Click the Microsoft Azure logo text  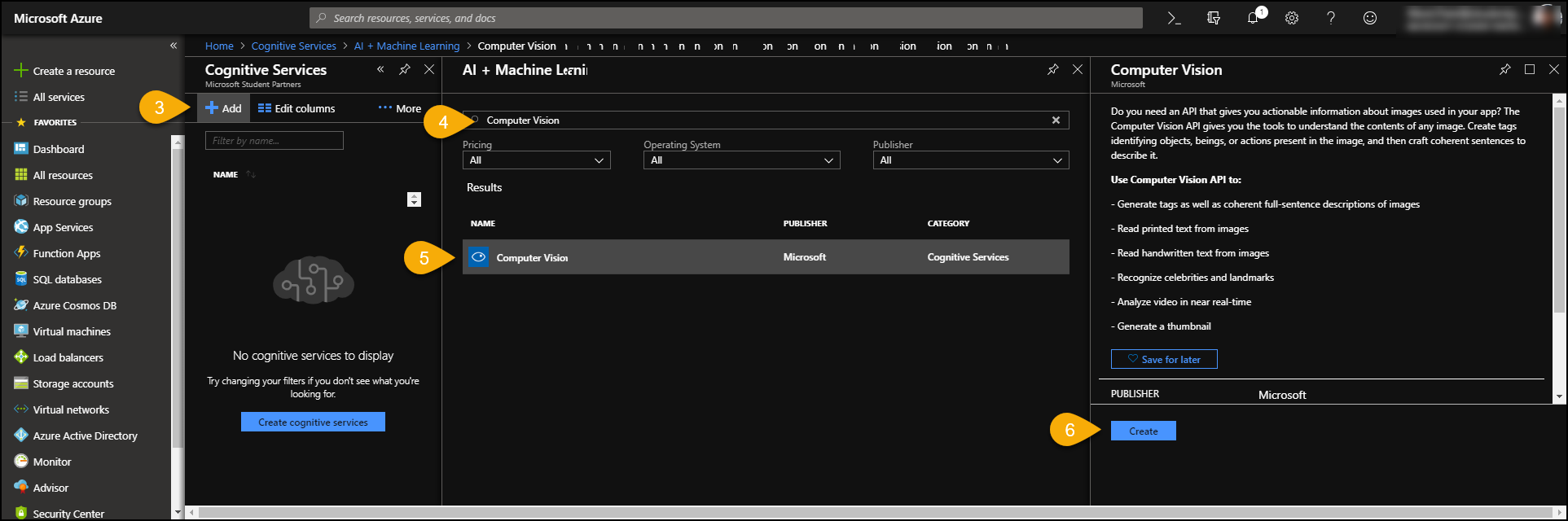point(58,18)
